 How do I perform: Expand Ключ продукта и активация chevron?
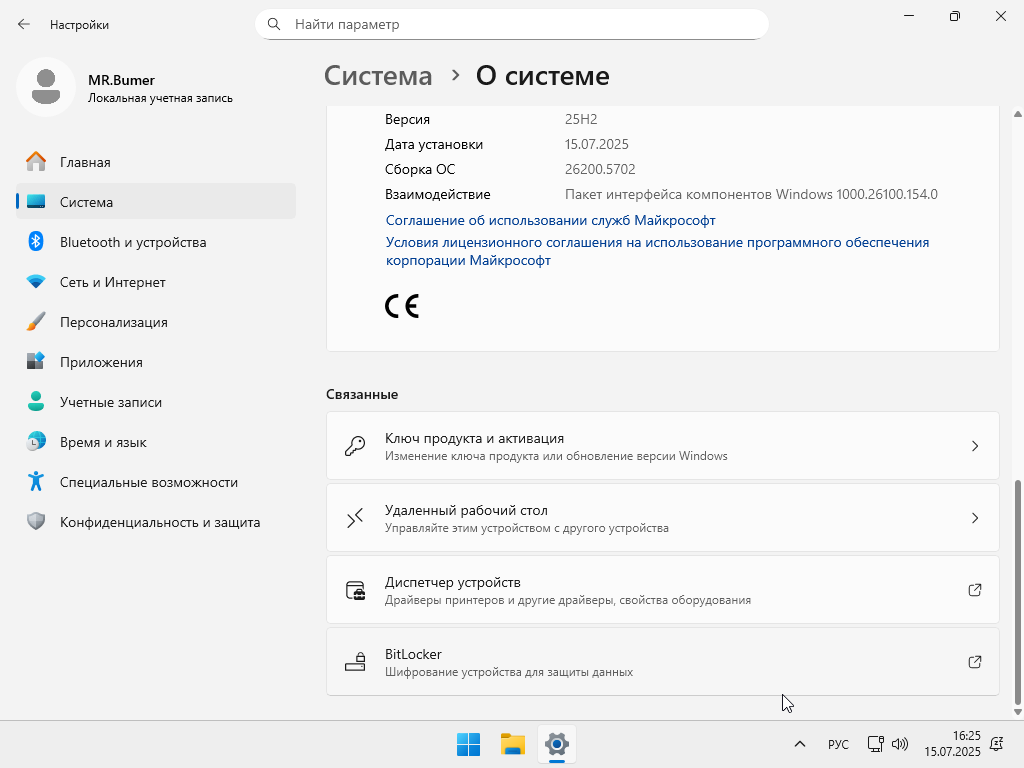[975, 446]
